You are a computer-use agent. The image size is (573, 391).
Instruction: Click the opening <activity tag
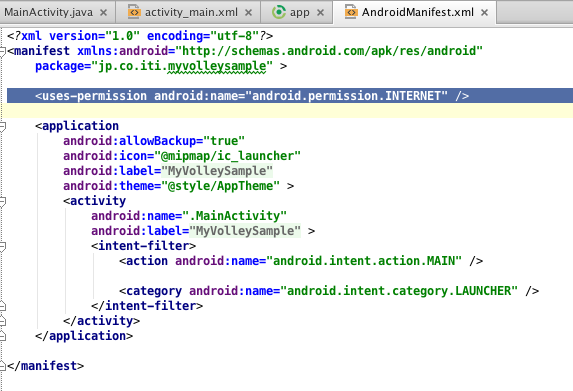pos(95,201)
